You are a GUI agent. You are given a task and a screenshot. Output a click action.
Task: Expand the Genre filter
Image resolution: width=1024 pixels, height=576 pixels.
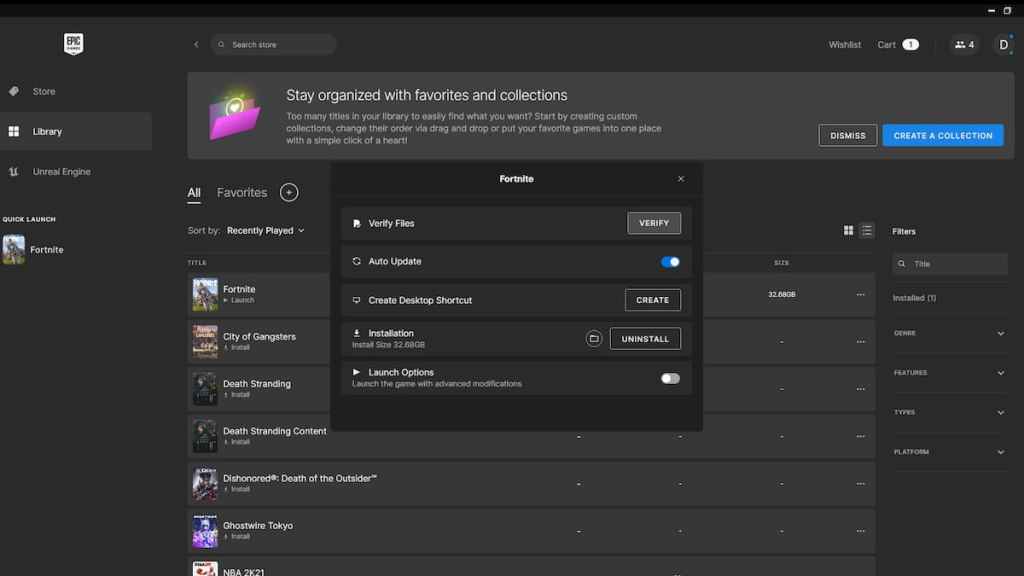pos(950,333)
